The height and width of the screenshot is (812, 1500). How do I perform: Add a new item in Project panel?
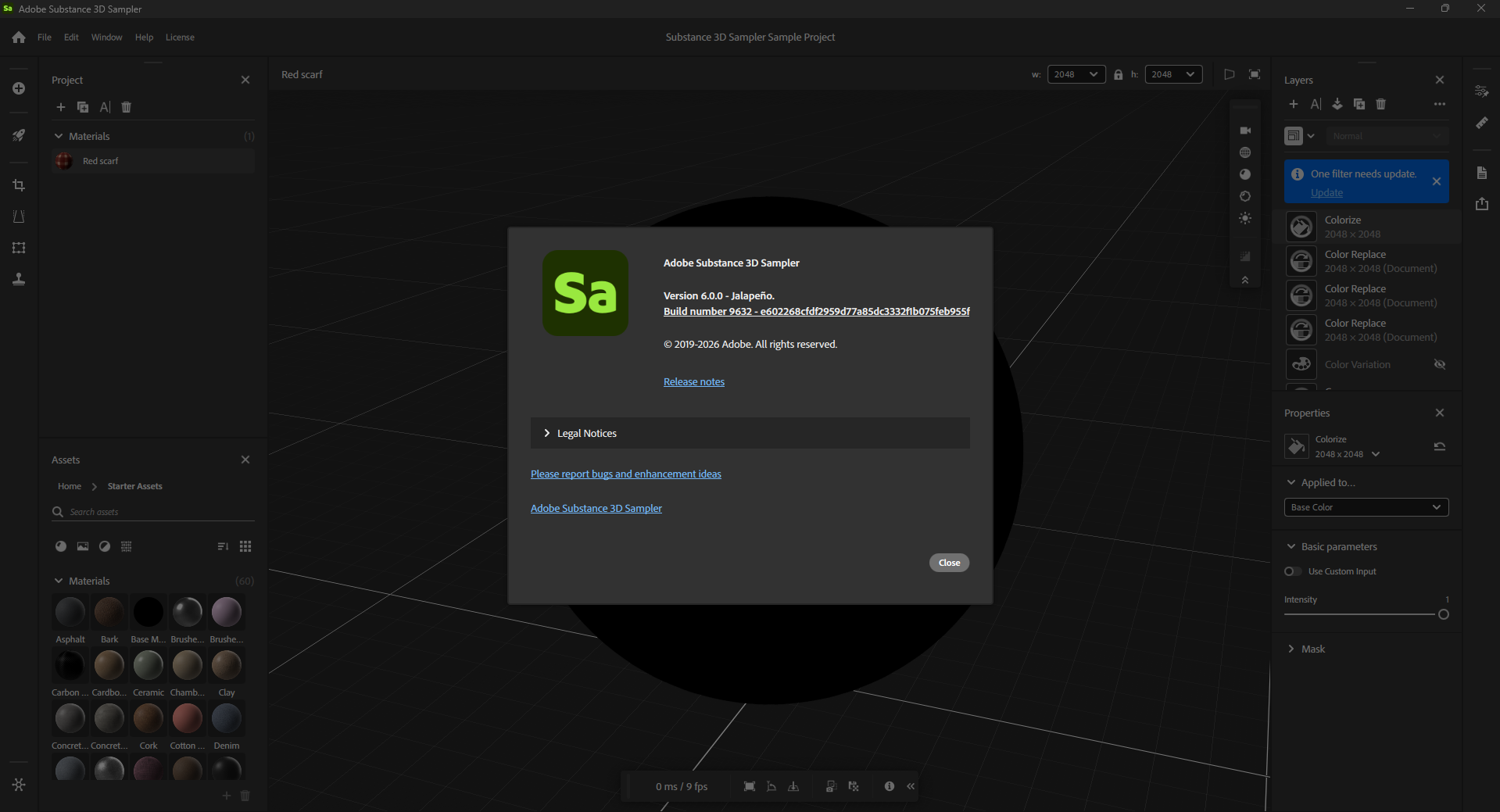pos(61,107)
